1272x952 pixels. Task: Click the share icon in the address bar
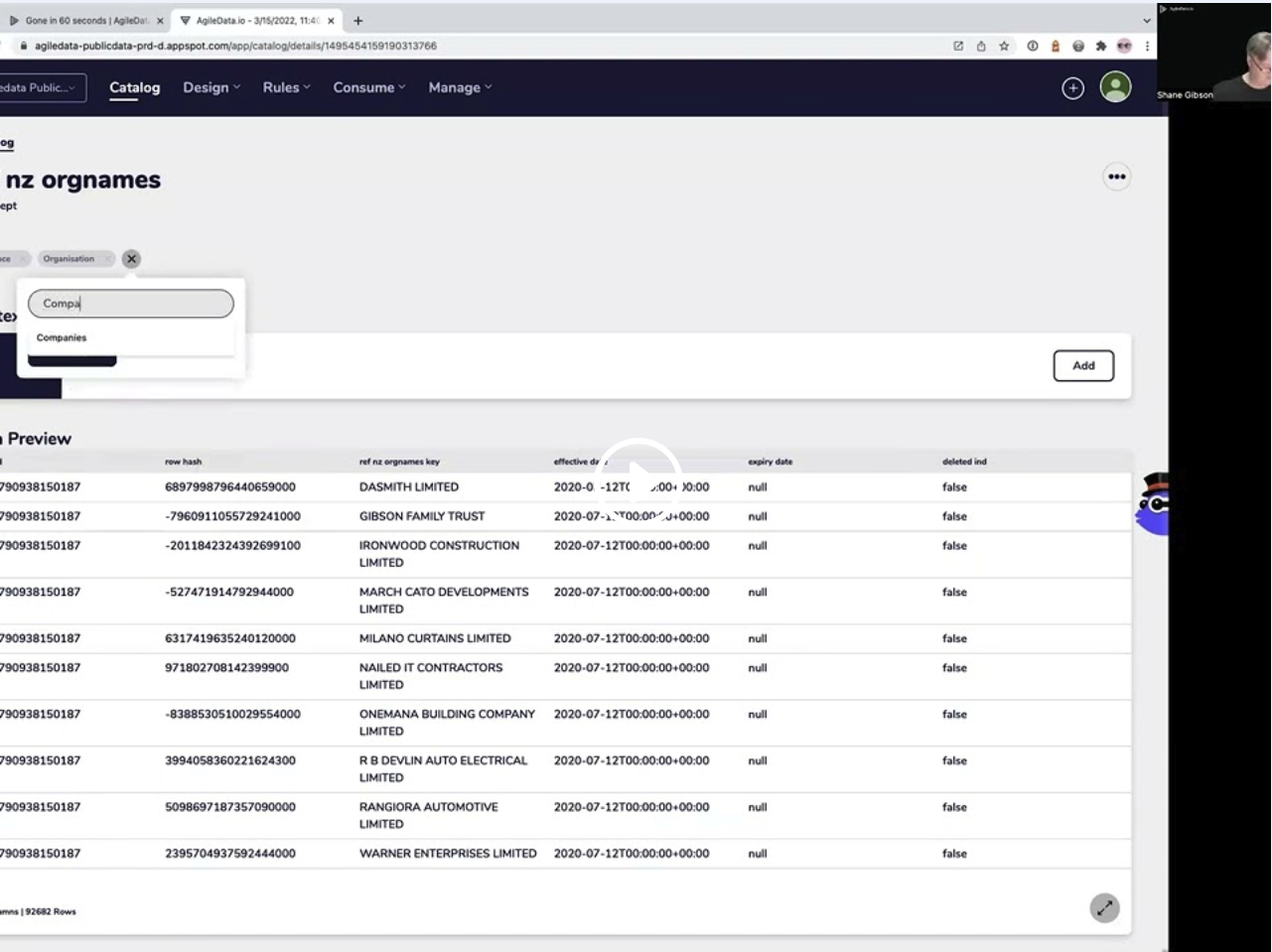click(x=980, y=46)
